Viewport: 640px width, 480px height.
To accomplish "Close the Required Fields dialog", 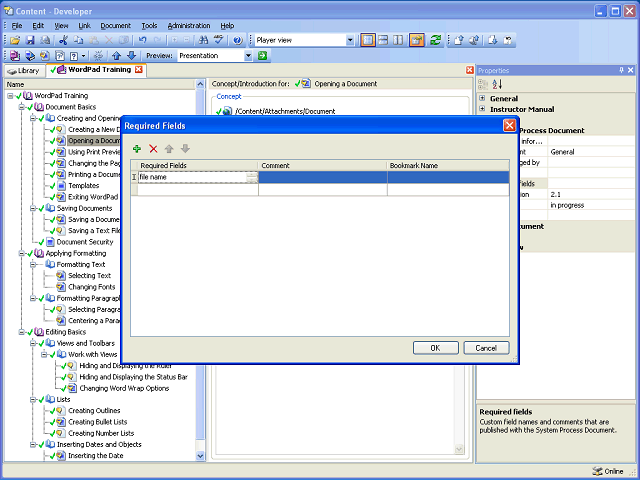I will pos(509,126).
